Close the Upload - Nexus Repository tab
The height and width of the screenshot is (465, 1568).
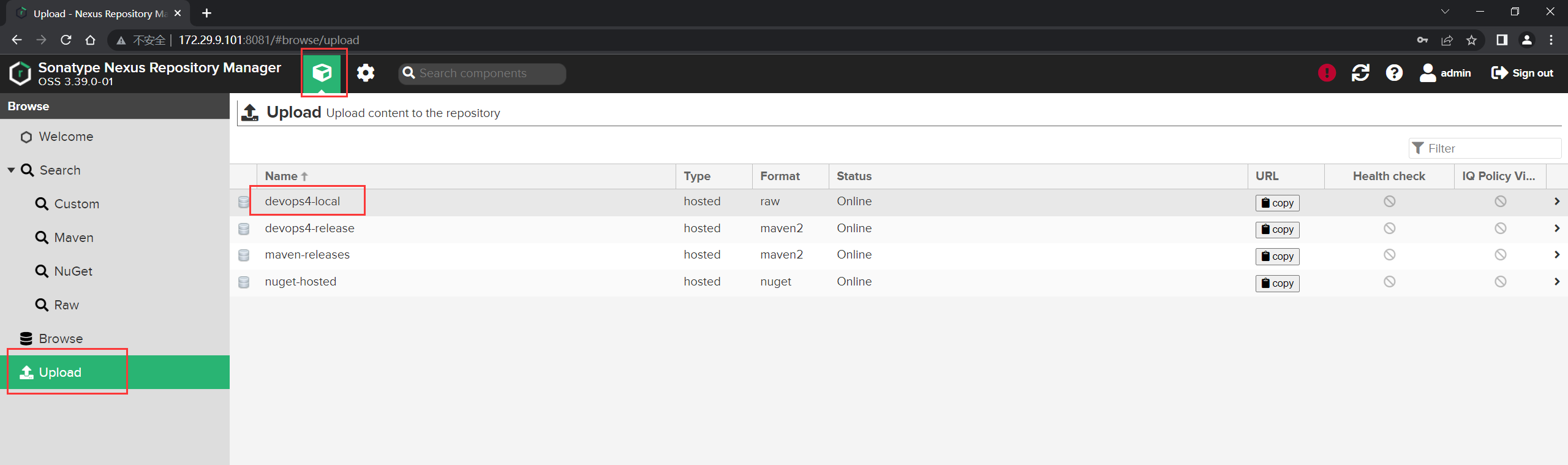178,13
